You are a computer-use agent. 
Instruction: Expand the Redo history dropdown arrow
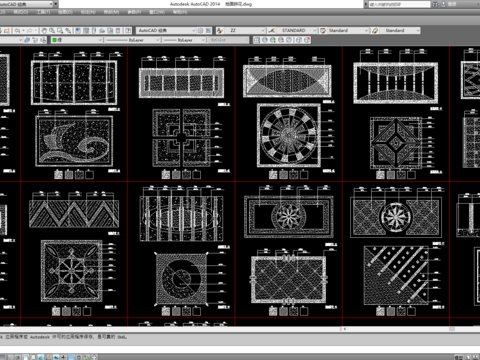[36, 31]
